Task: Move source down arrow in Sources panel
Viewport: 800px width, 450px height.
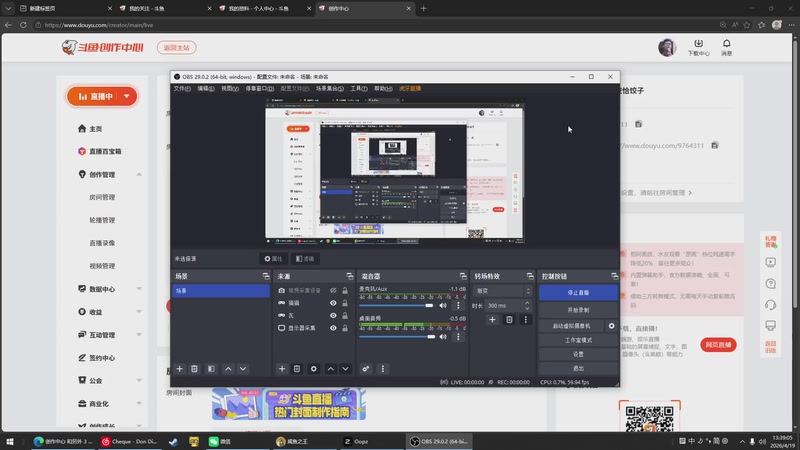Action: (345, 369)
